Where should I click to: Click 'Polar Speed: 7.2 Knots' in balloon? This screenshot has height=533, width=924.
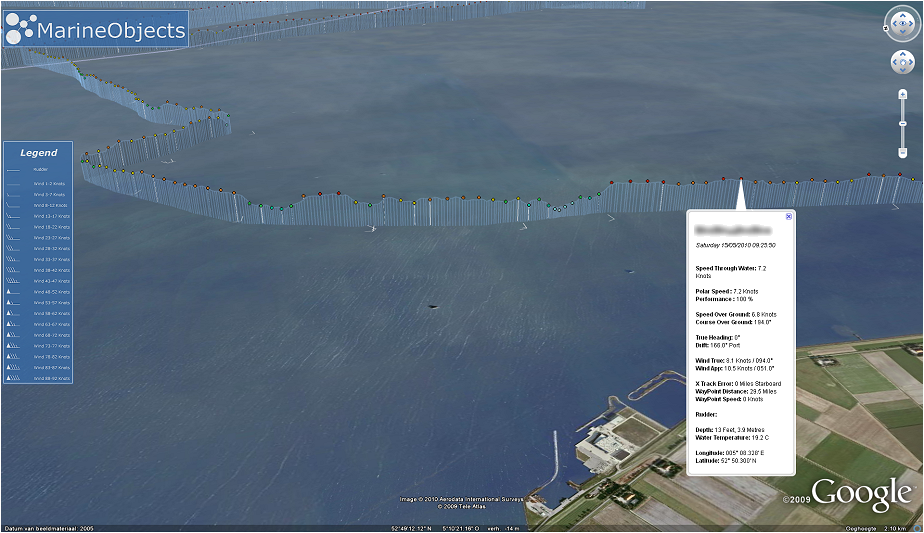(727, 291)
